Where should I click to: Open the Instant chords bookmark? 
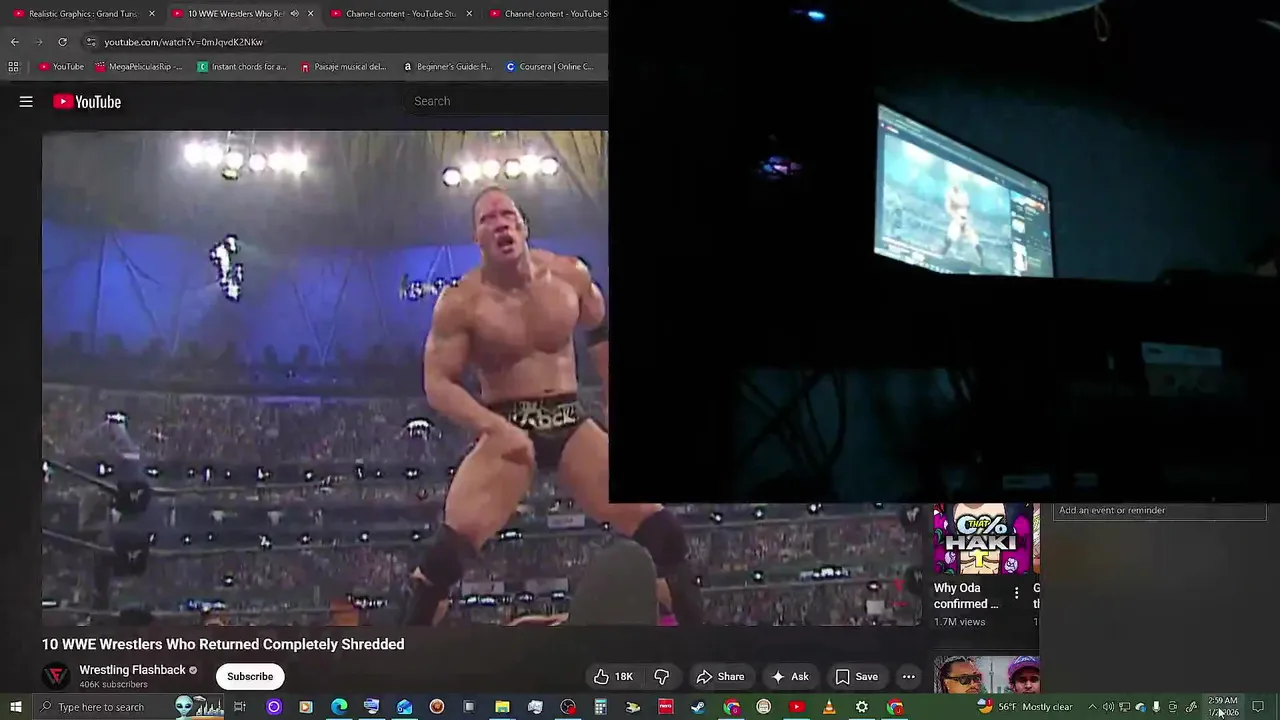tap(242, 67)
